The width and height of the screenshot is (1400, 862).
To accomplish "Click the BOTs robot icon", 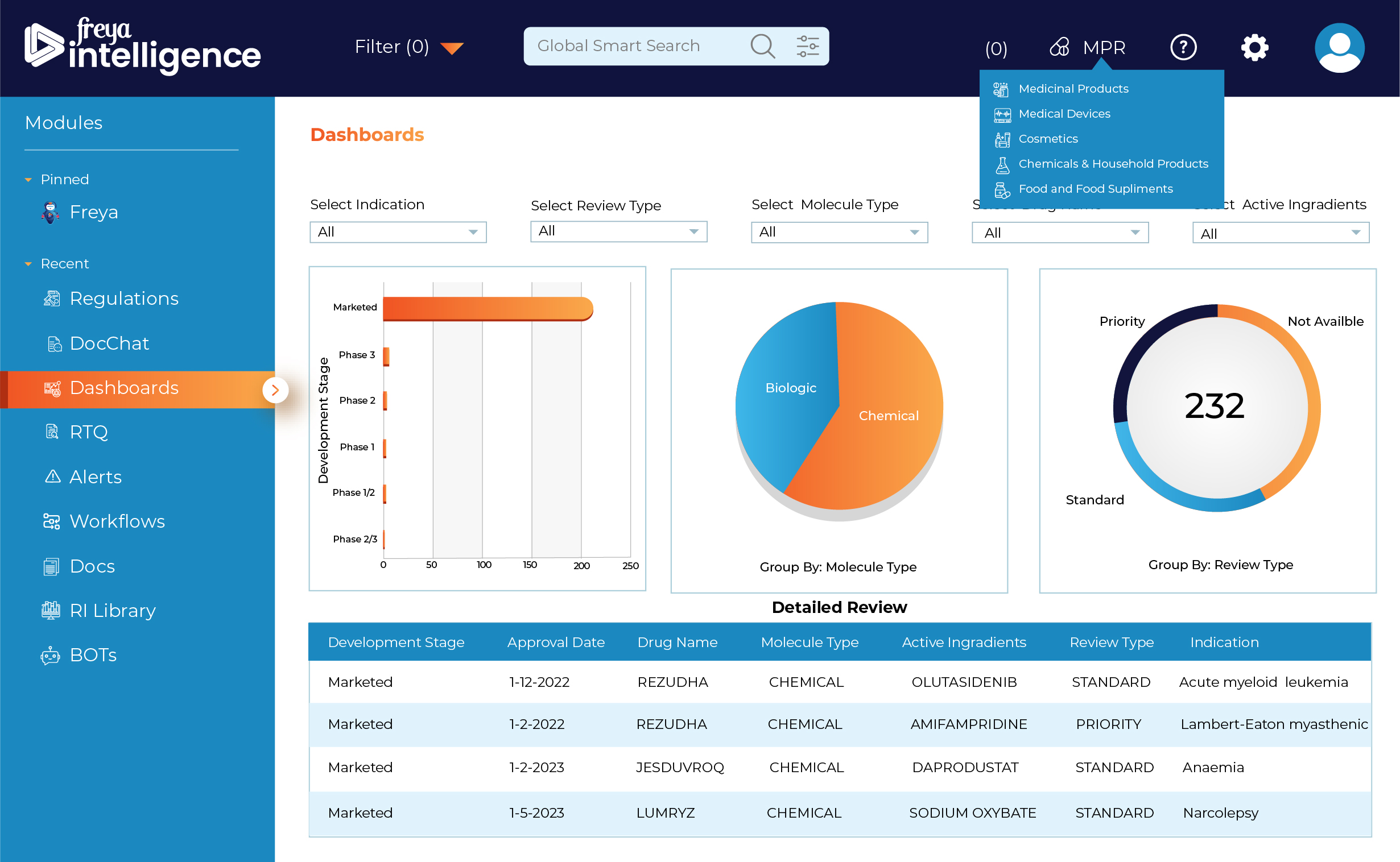I will pyautogui.click(x=51, y=655).
